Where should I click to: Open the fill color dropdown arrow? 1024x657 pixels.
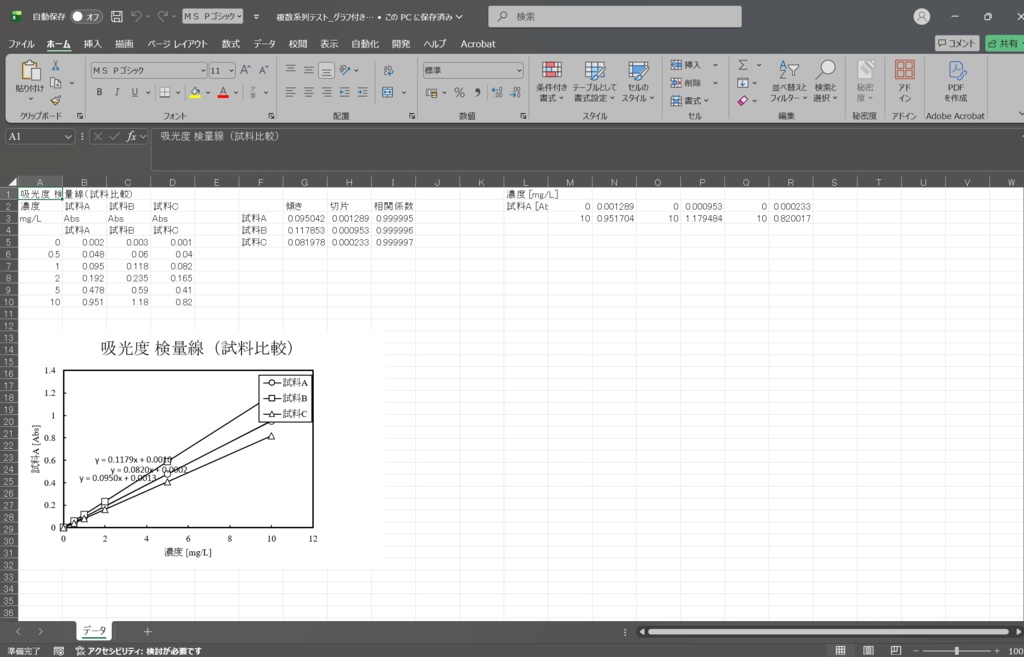pos(208,93)
